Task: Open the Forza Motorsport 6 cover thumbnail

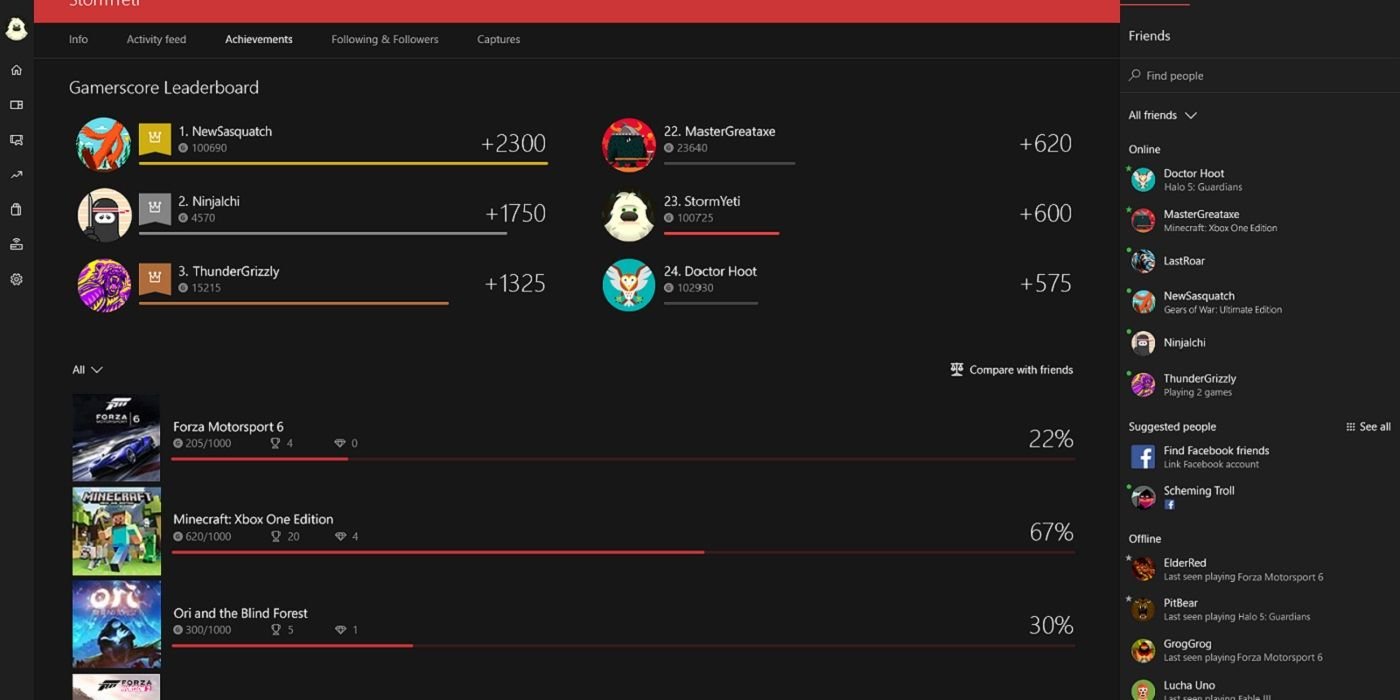Action: click(116, 438)
